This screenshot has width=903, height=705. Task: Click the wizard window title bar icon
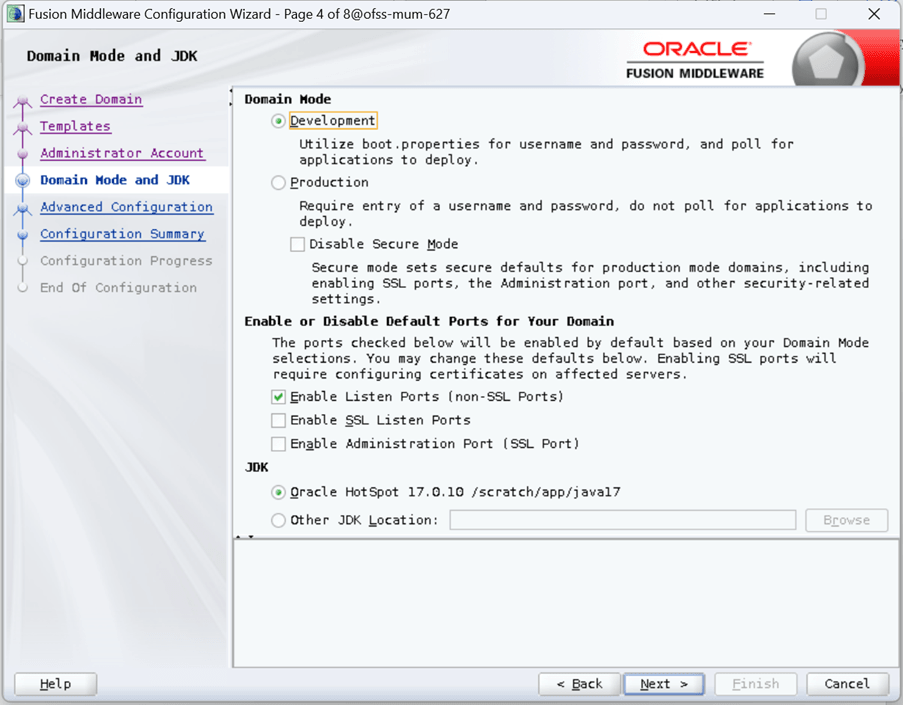tap(16, 14)
